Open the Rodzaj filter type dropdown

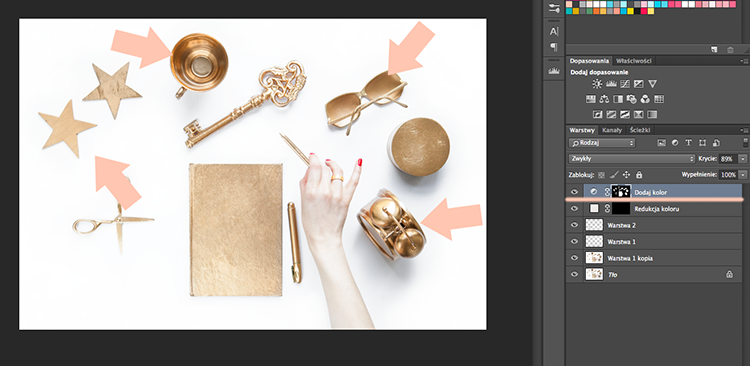click(x=602, y=143)
